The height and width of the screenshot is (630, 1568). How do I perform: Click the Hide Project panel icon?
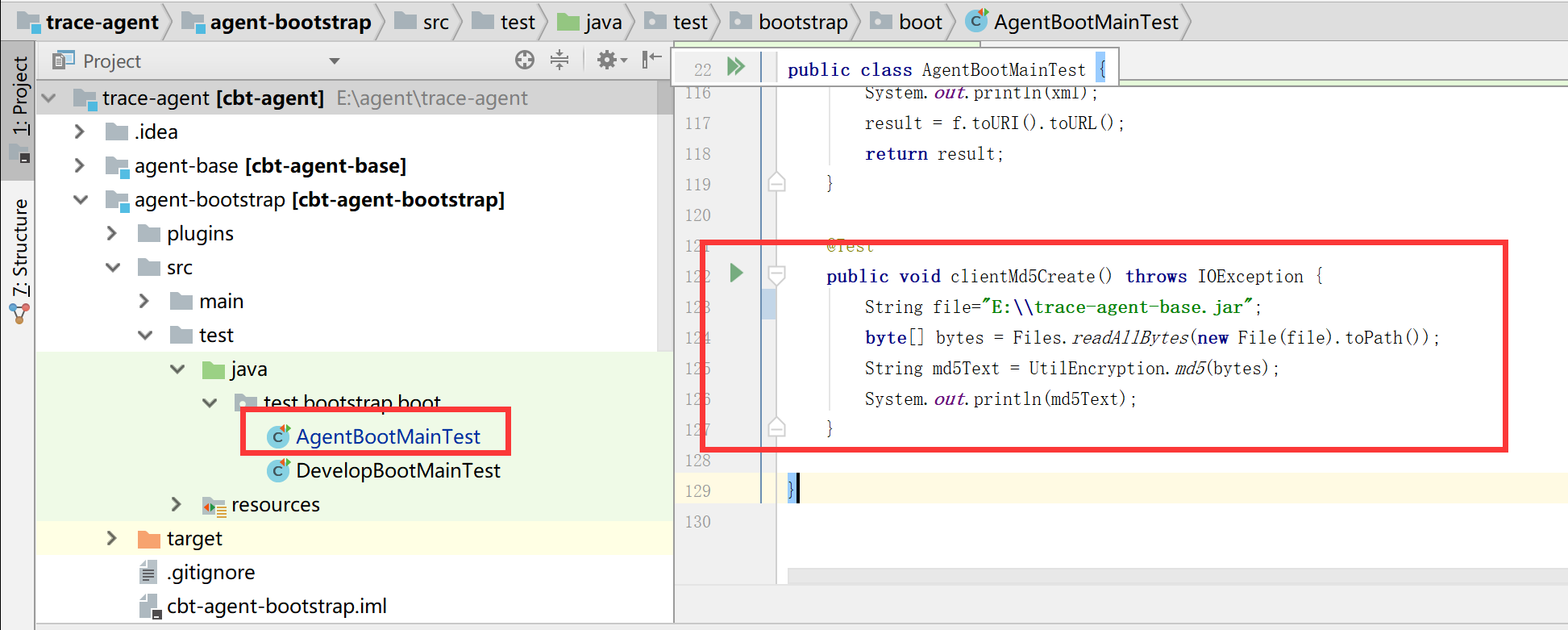pos(651,59)
